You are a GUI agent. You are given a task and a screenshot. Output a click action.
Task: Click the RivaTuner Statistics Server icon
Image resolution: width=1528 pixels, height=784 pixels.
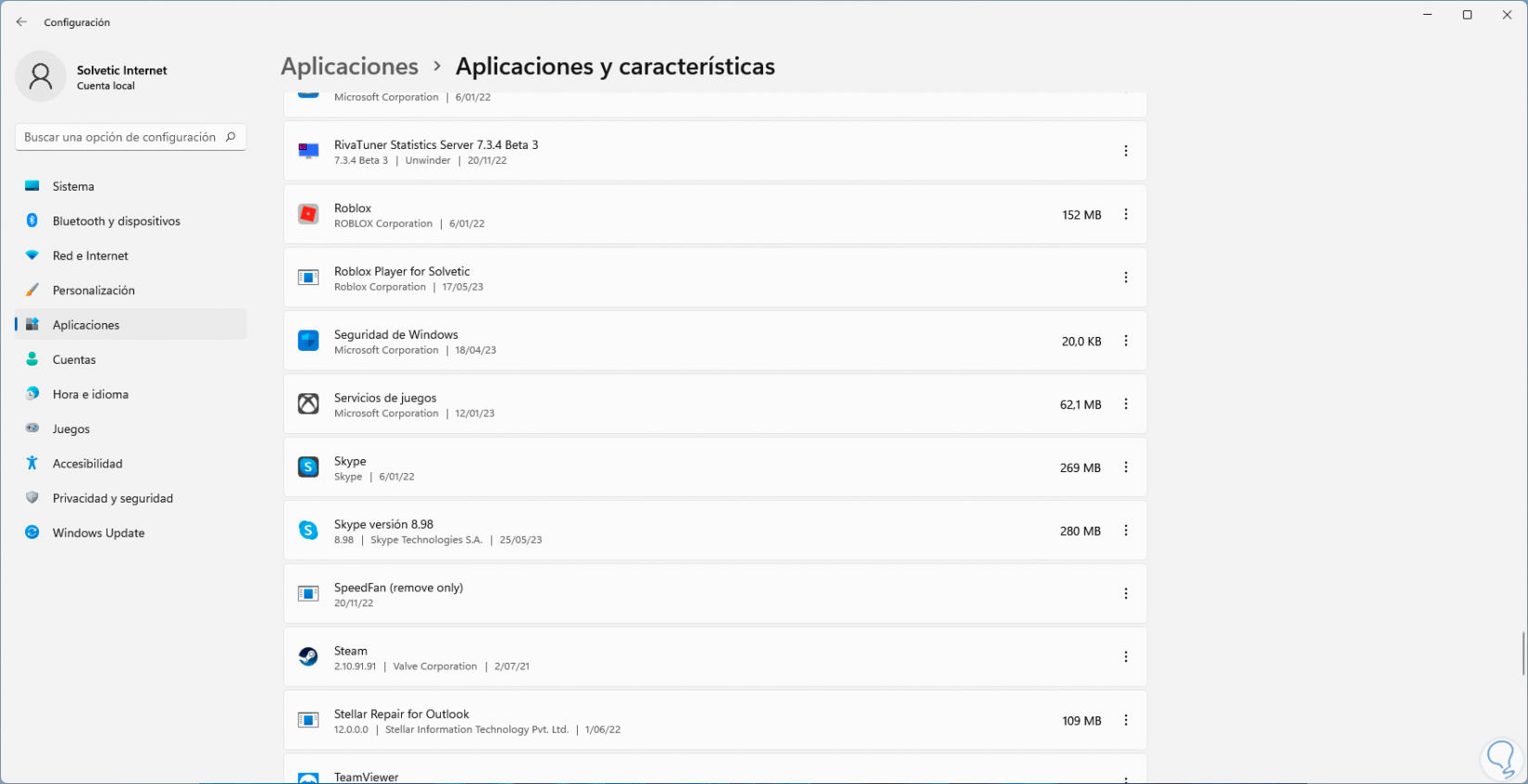tap(308, 151)
